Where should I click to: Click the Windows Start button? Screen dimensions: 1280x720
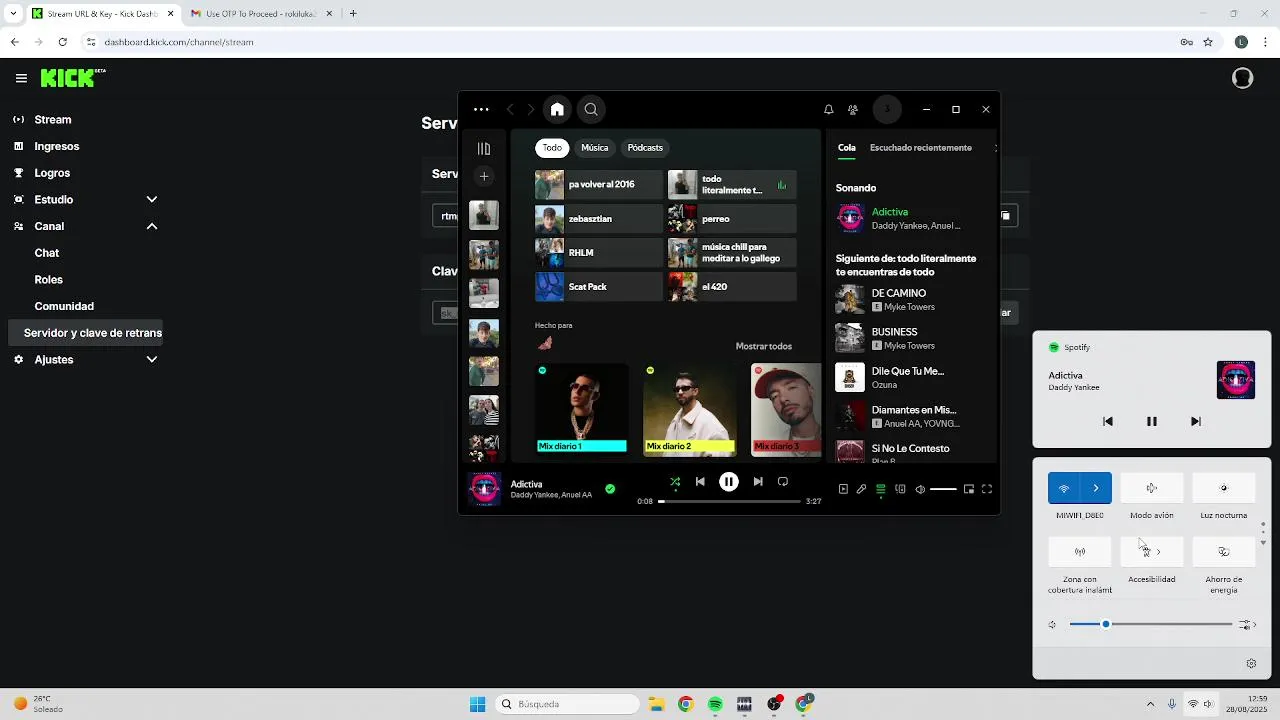[x=478, y=704]
